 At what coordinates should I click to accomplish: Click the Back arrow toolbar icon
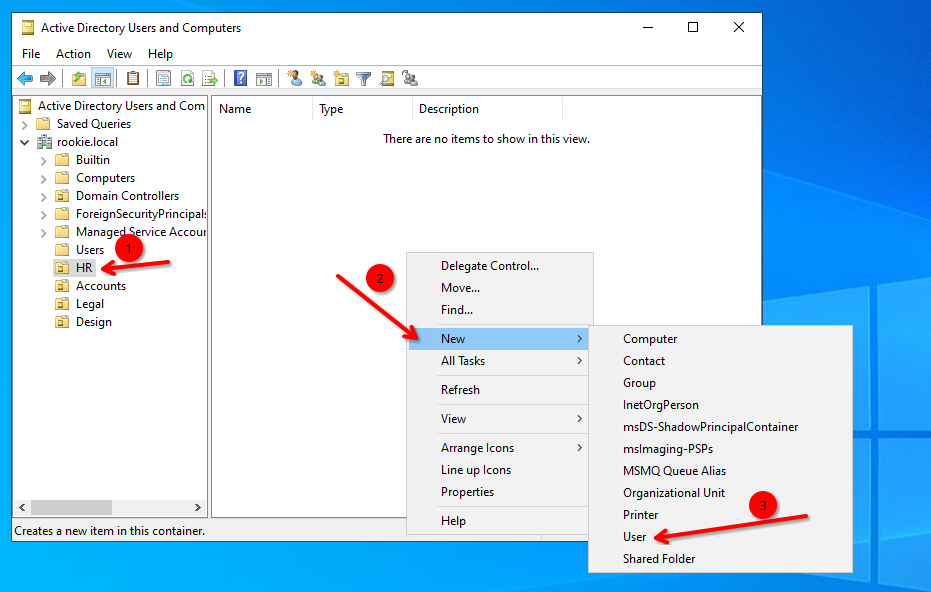click(x=25, y=78)
